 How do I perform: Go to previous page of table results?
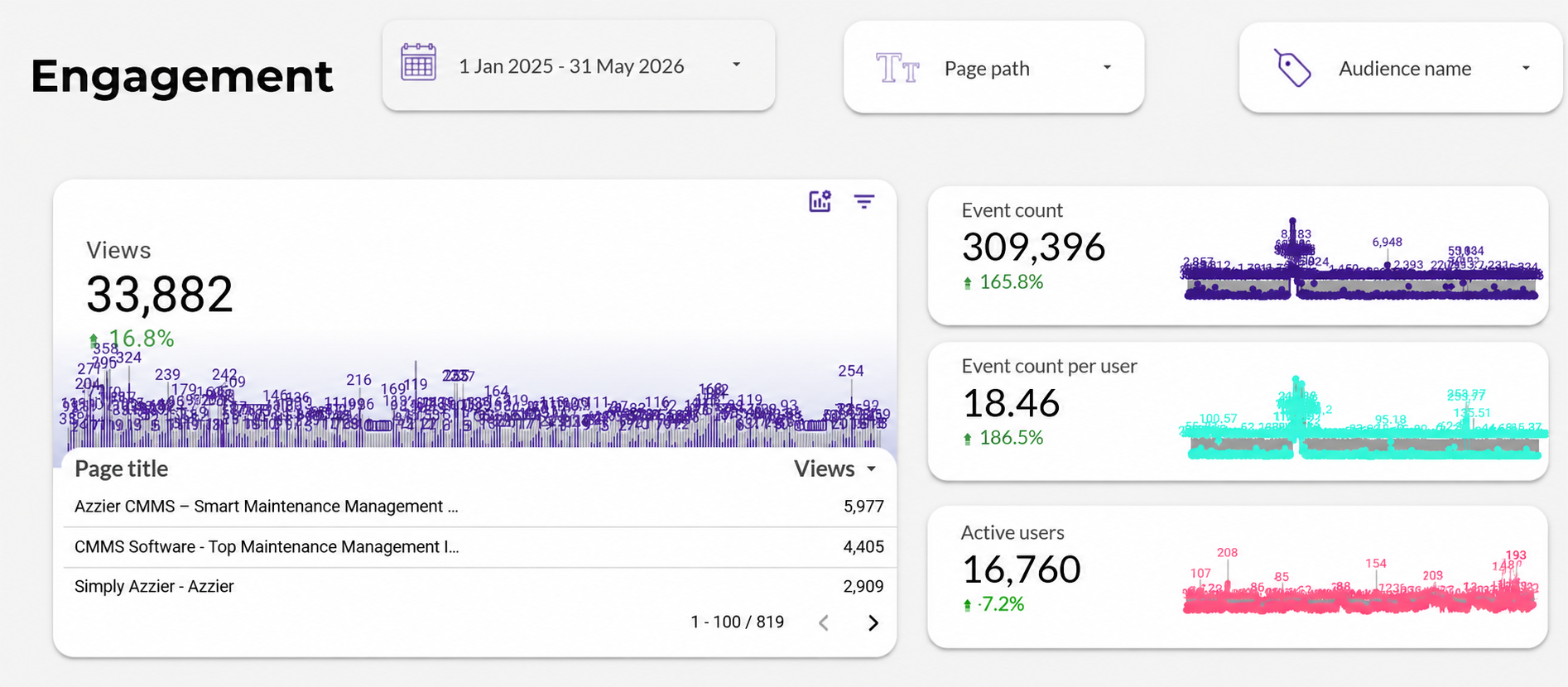824,622
